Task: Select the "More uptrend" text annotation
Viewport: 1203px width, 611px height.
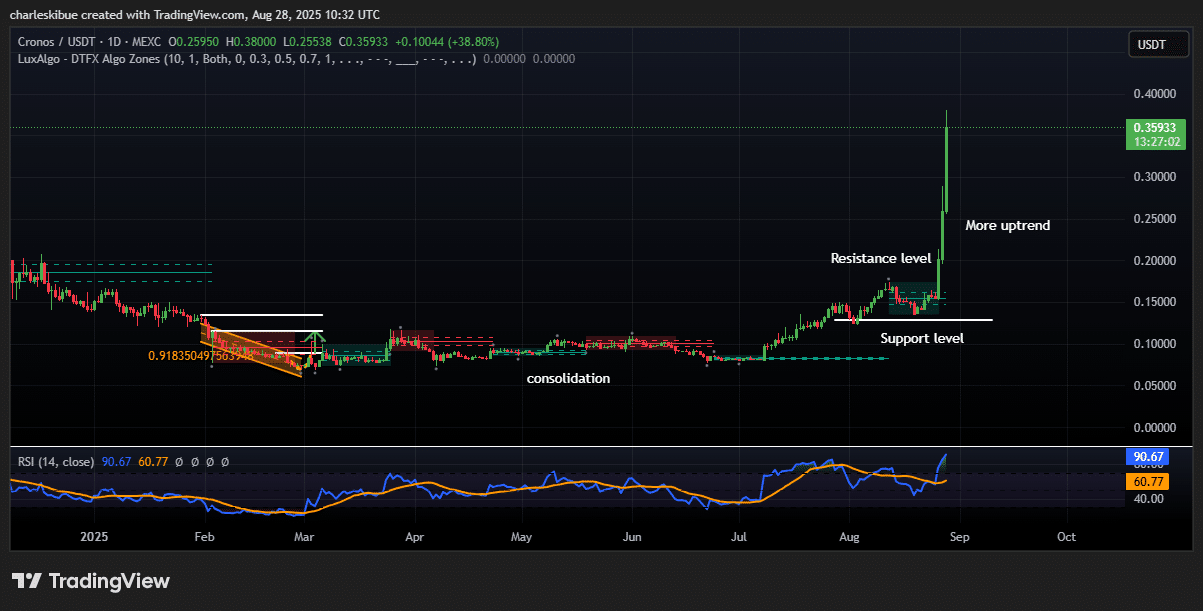Action: tap(1007, 226)
